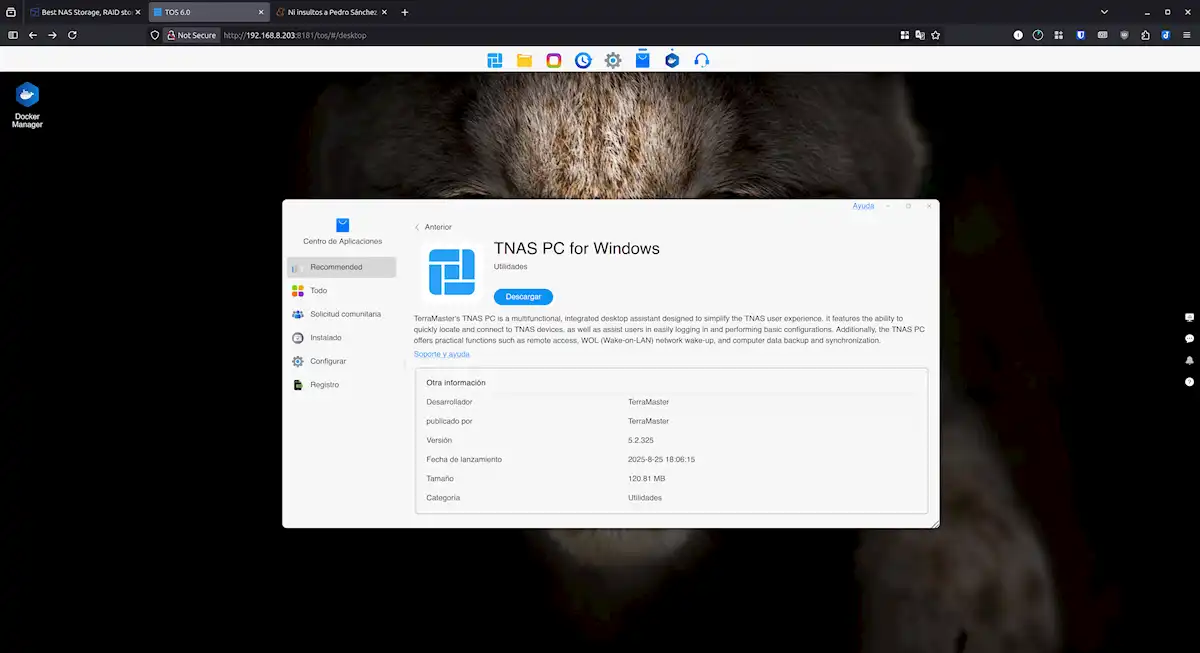Go back using the Anterior link
Image resolution: width=1200 pixels, height=653 pixels.
coord(434,227)
